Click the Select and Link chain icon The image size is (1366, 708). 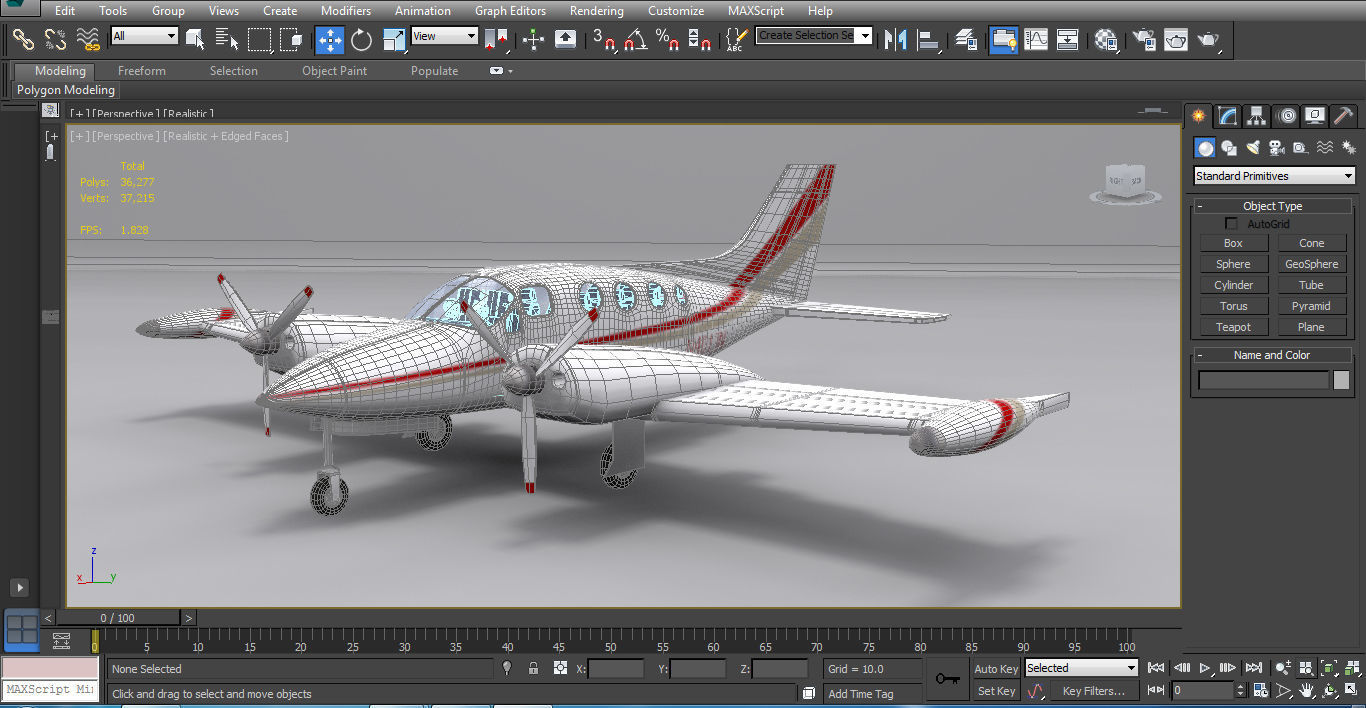tap(23, 40)
